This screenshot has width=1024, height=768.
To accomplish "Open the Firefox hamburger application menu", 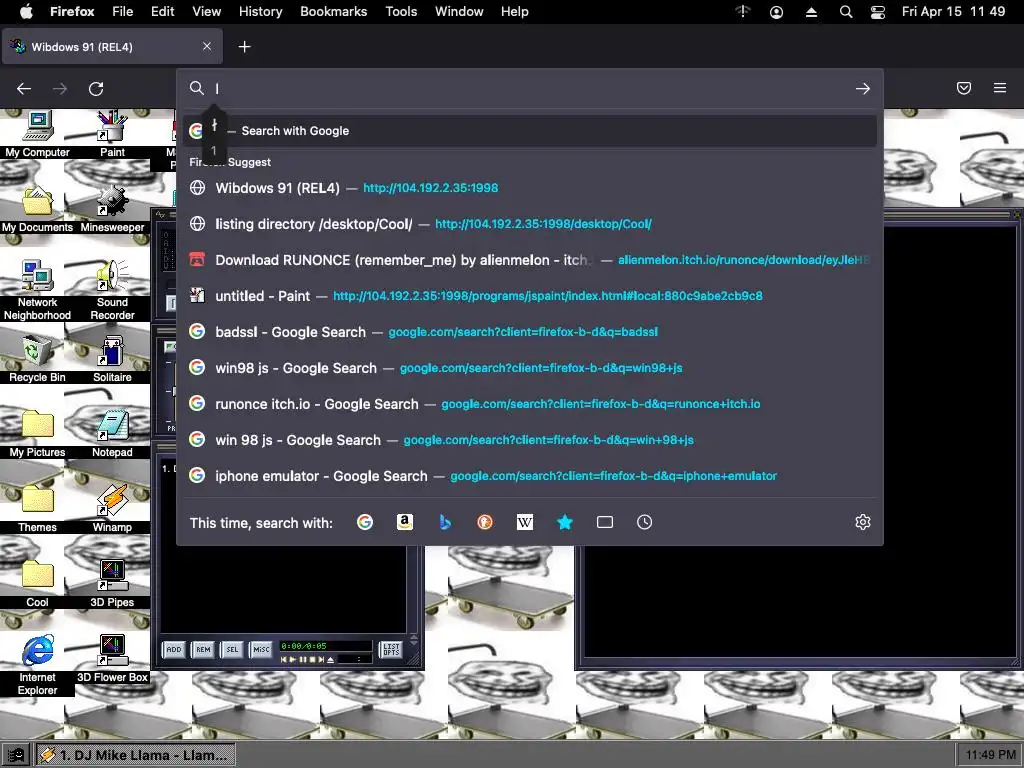I will [1000, 88].
